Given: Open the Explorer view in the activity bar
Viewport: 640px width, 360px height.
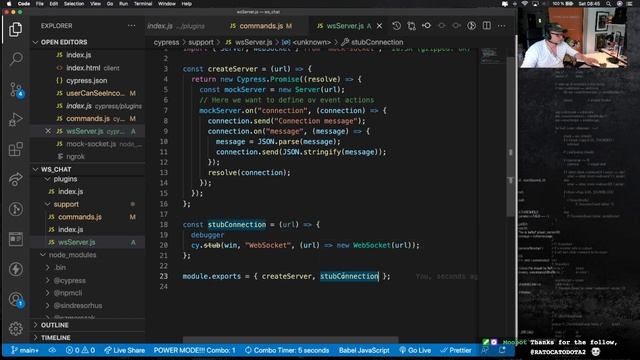Looking at the screenshot, I should (x=16, y=29).
